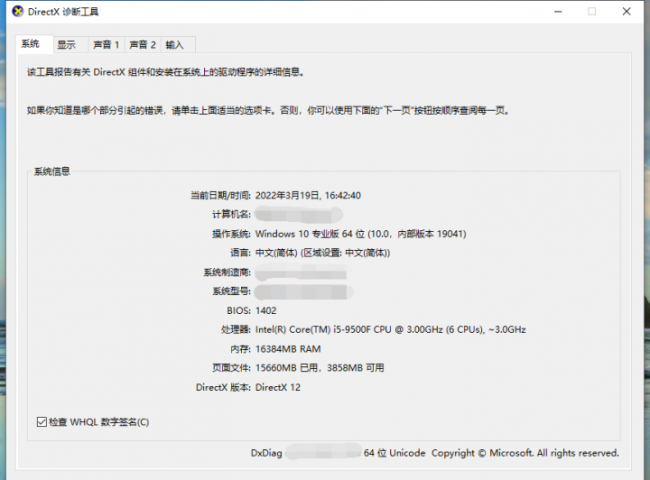Toggle 检查 WHQL 数字签名 checkbox

[x=41, y=422]
